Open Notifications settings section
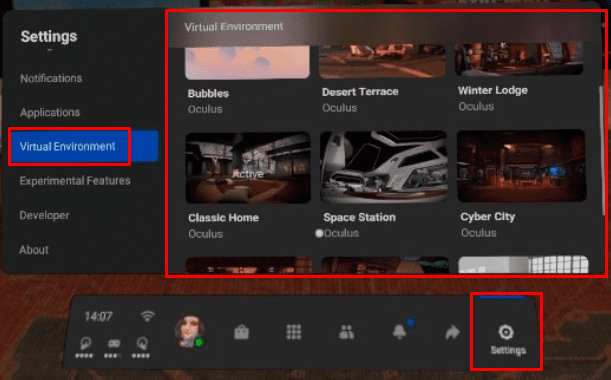The height and width of the screenshot is (380, 611). (x=51, y=78)
